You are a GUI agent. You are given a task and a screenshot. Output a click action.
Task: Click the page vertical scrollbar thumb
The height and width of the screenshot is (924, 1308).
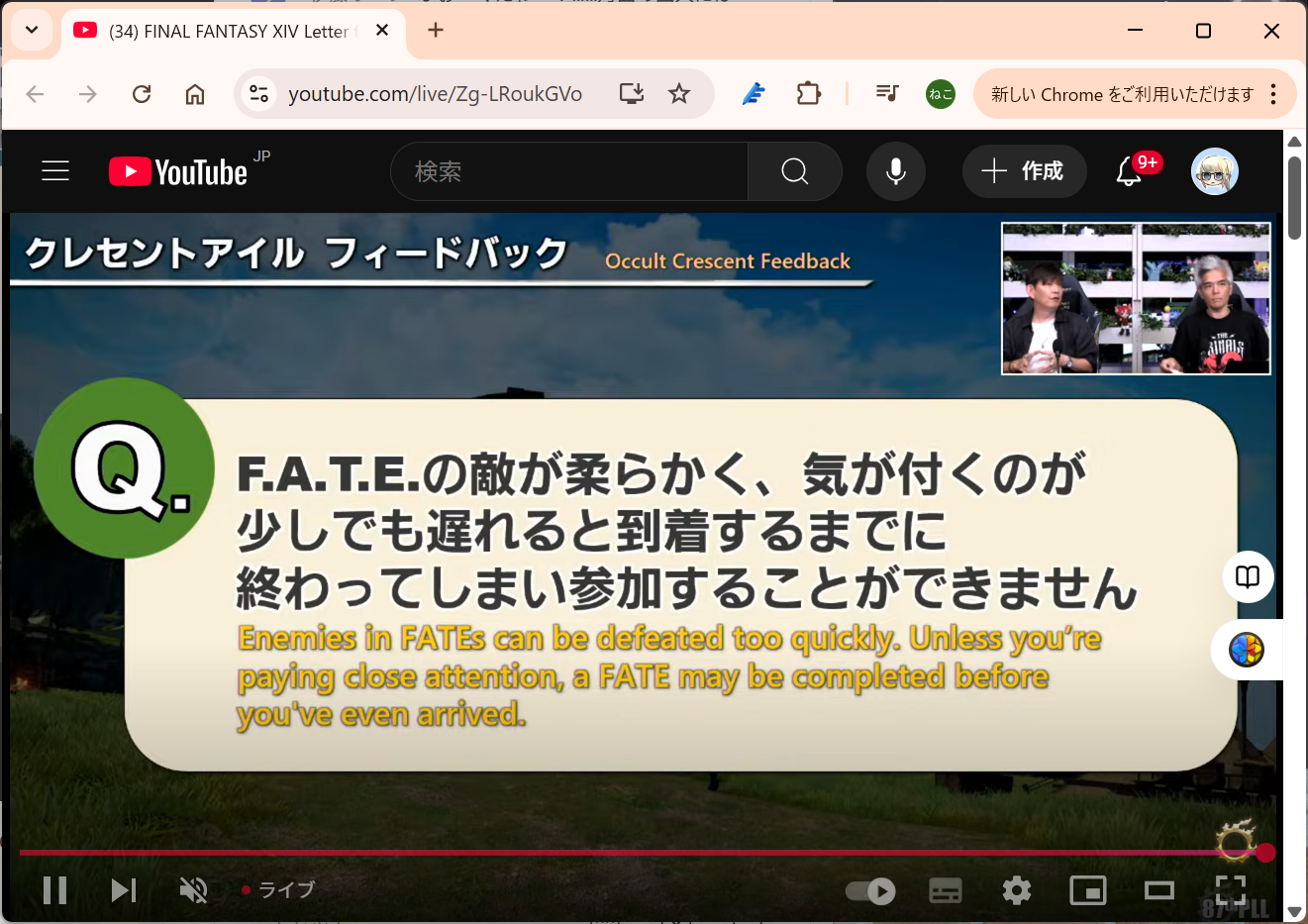click(x=1294, y=197)
